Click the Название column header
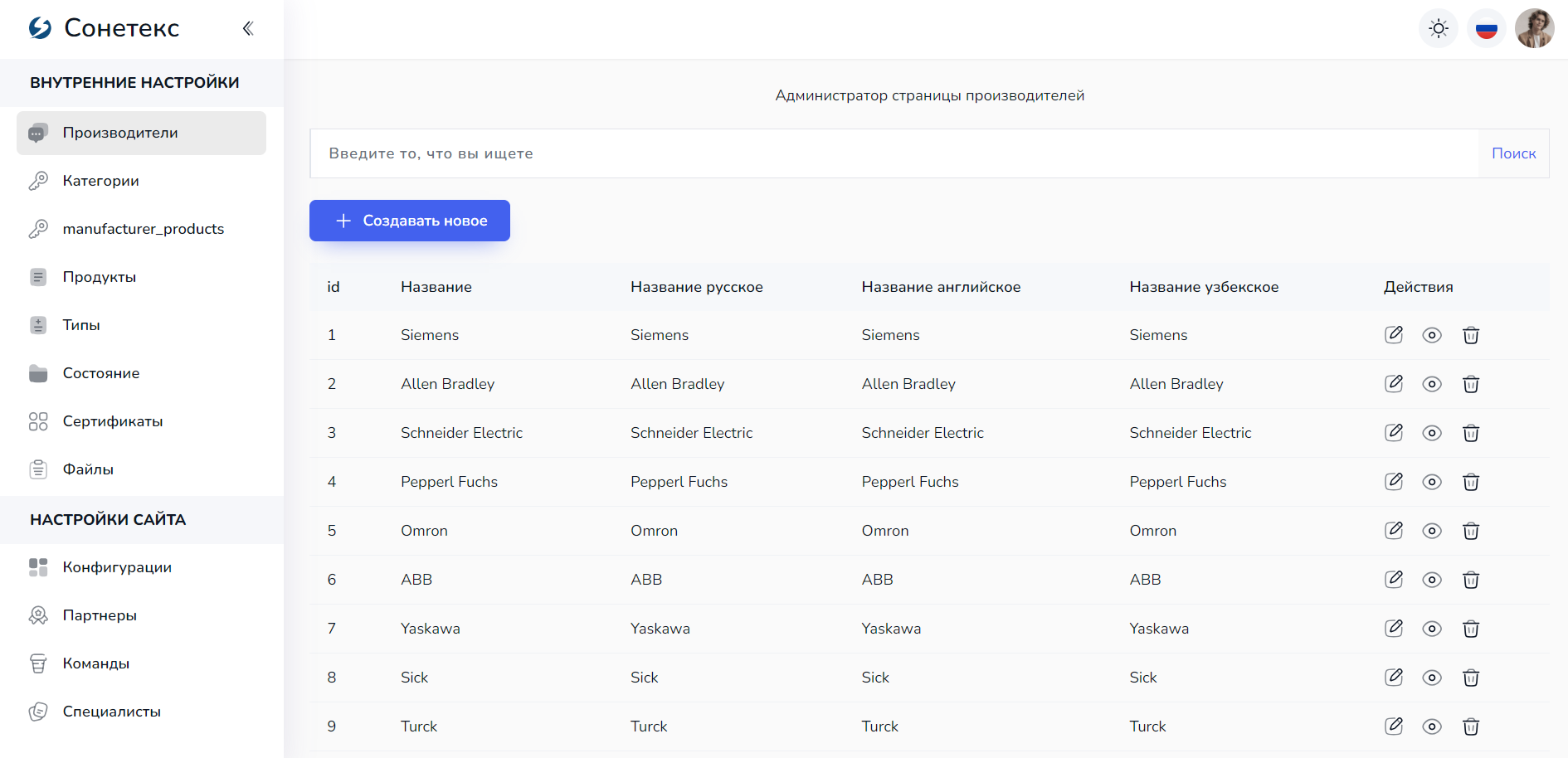The height and width of the screenshot is (758, 1568). pos(436,287)
